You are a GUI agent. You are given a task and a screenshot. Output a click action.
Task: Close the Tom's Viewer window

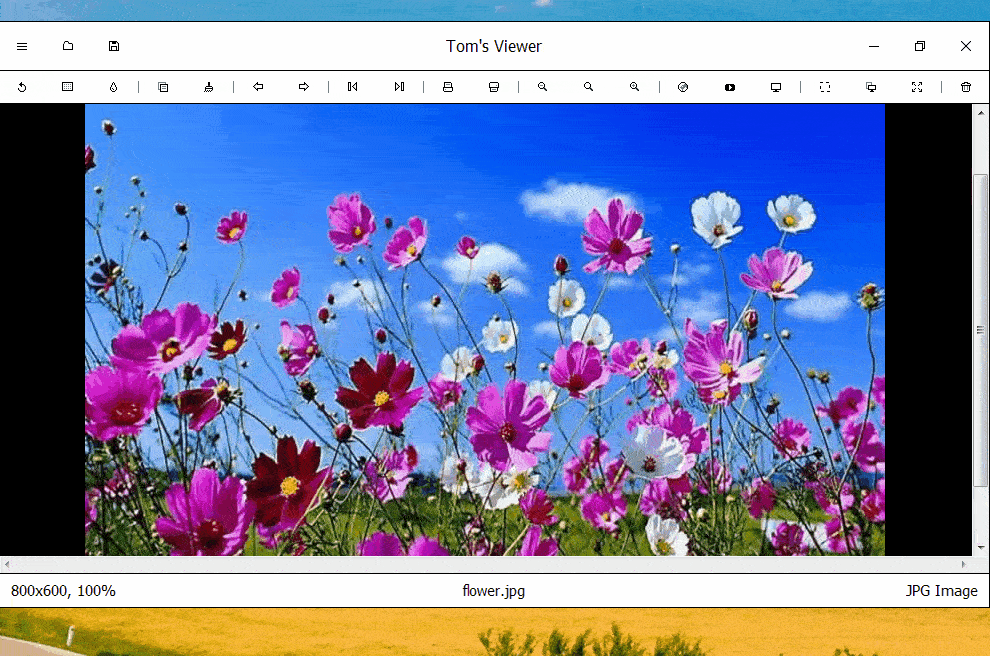(x=966, y=46)
